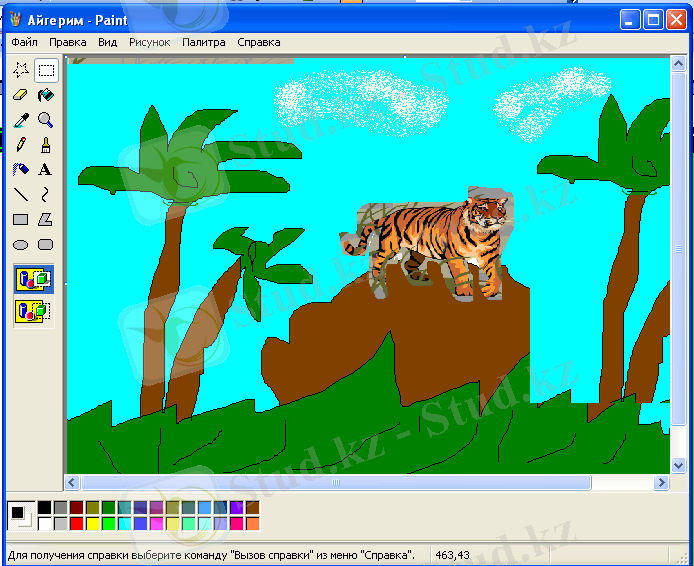Activate the Fill With Color bucket
The height and width of the screenshot is (566, 694).
click(x=46, y=95)
